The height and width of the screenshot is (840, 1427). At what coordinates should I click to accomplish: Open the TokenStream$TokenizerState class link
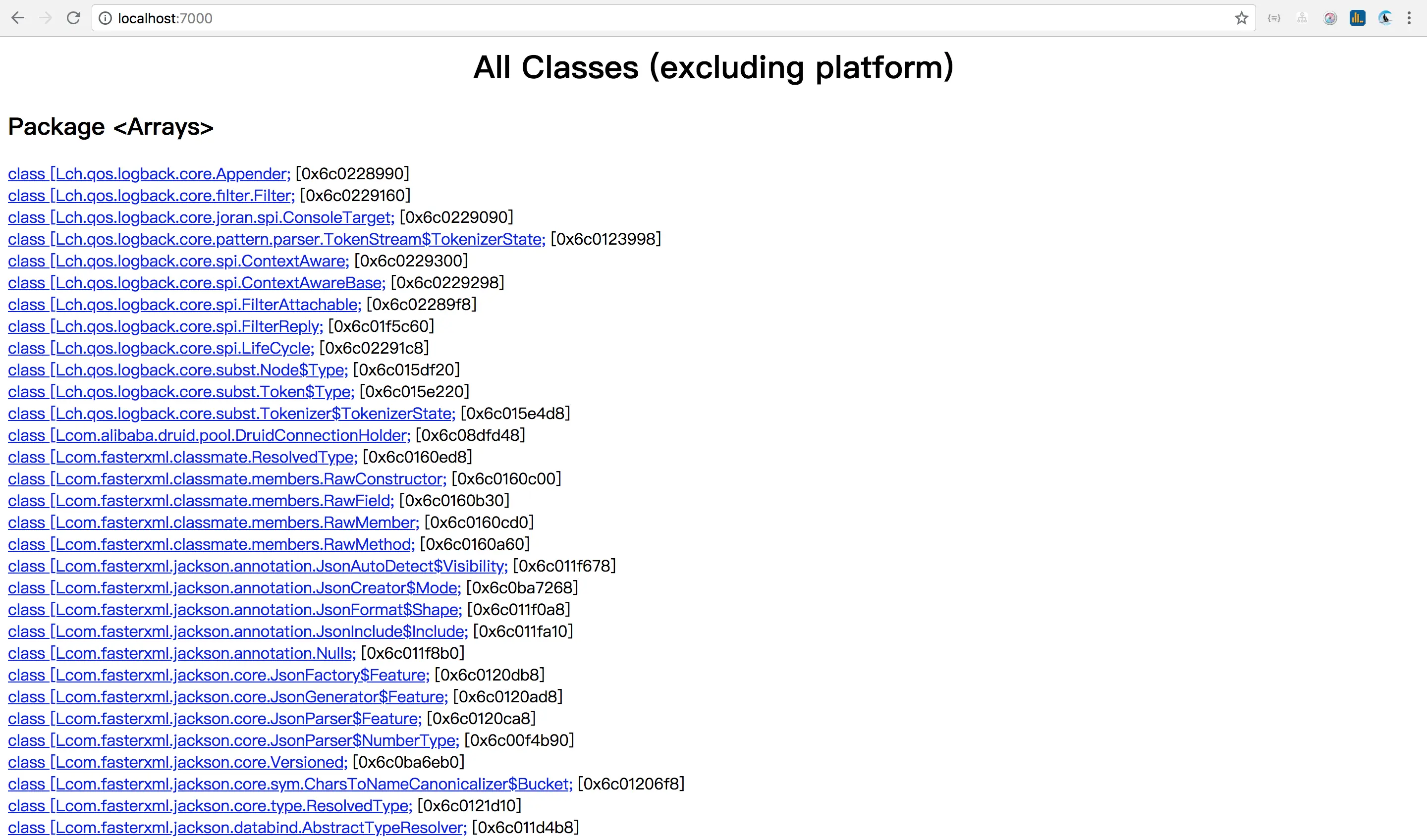[276, 239]
